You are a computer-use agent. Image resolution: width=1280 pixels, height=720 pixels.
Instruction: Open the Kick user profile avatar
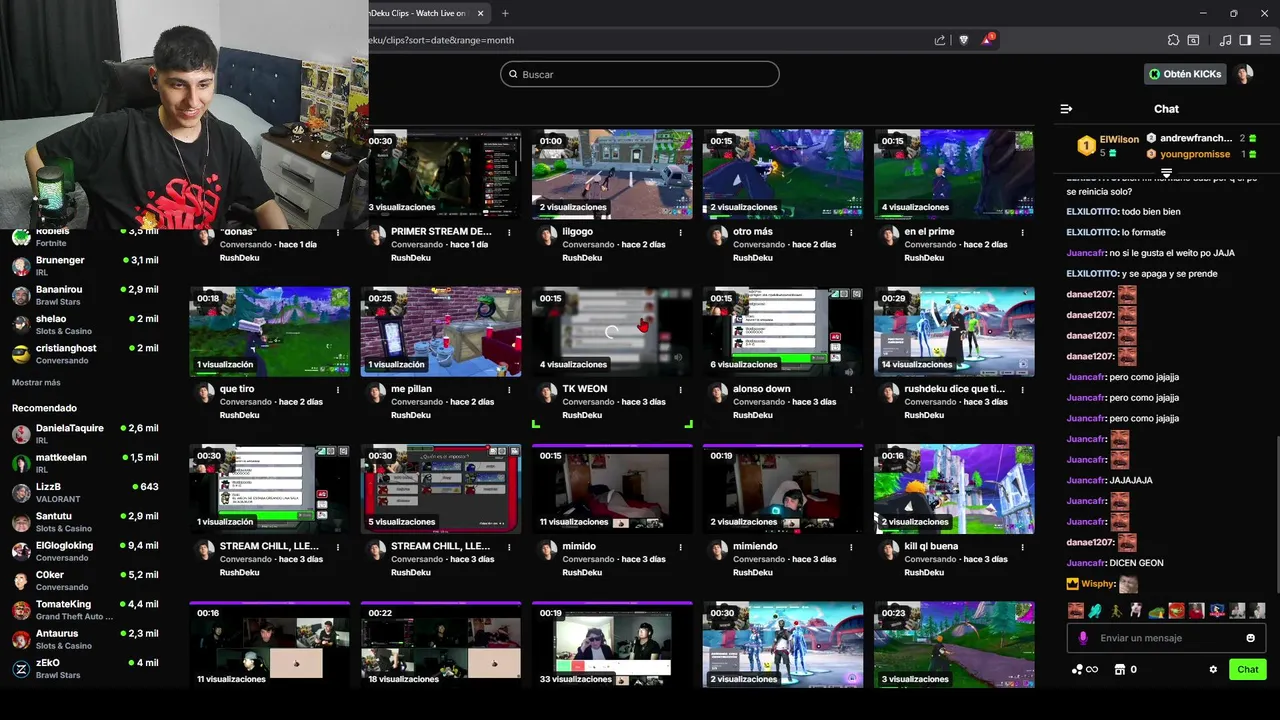coord(1244,74)
